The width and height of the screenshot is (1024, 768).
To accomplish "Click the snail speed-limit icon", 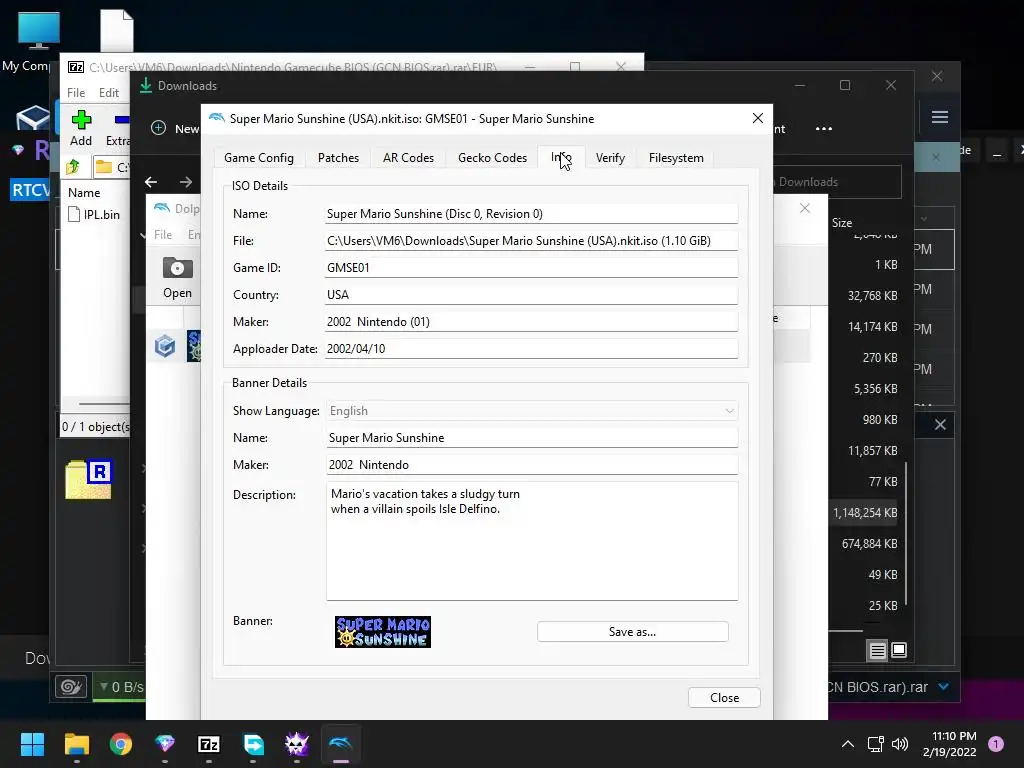I will coord(71,687).
